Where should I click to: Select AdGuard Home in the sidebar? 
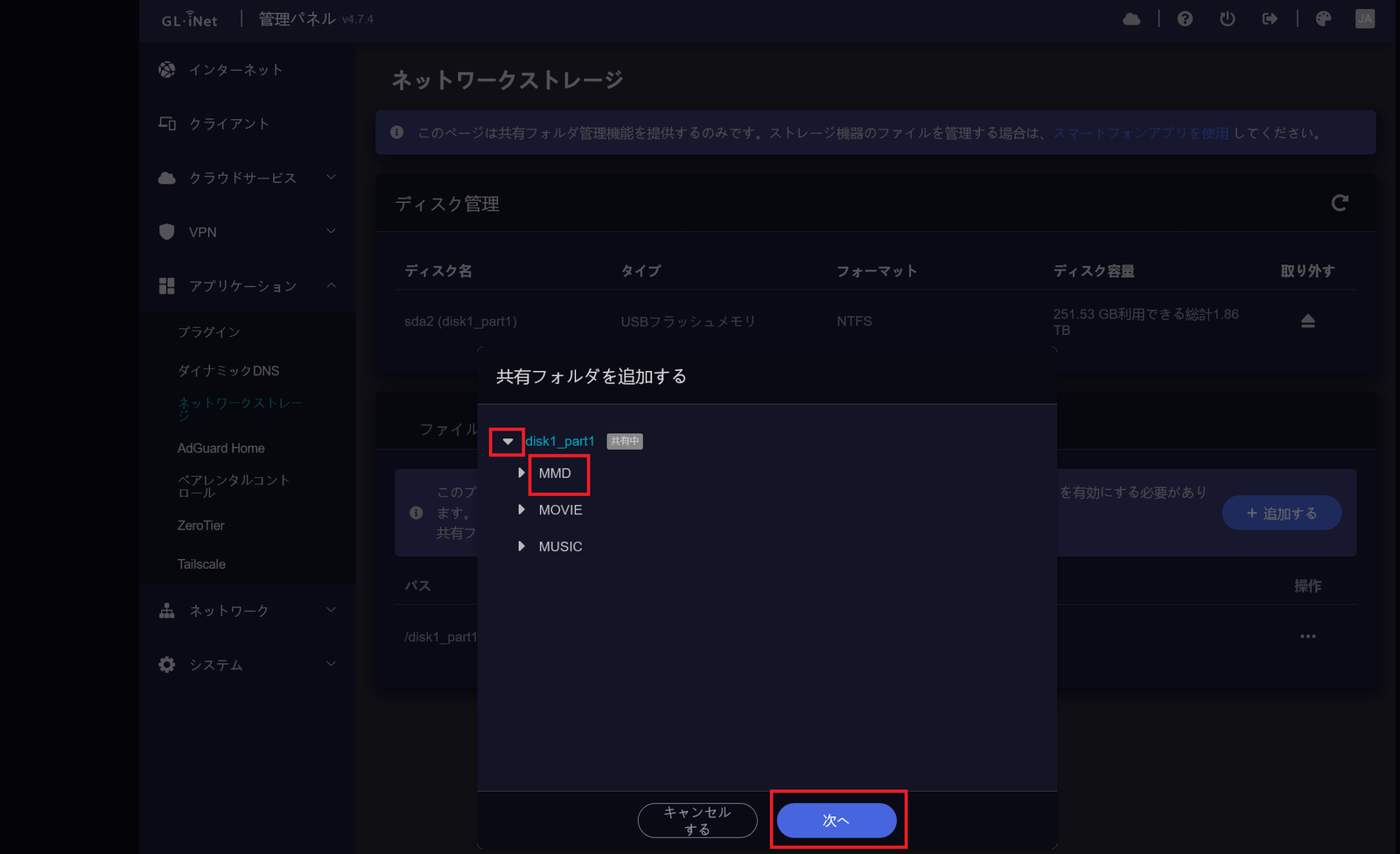[x=220, y=447]
